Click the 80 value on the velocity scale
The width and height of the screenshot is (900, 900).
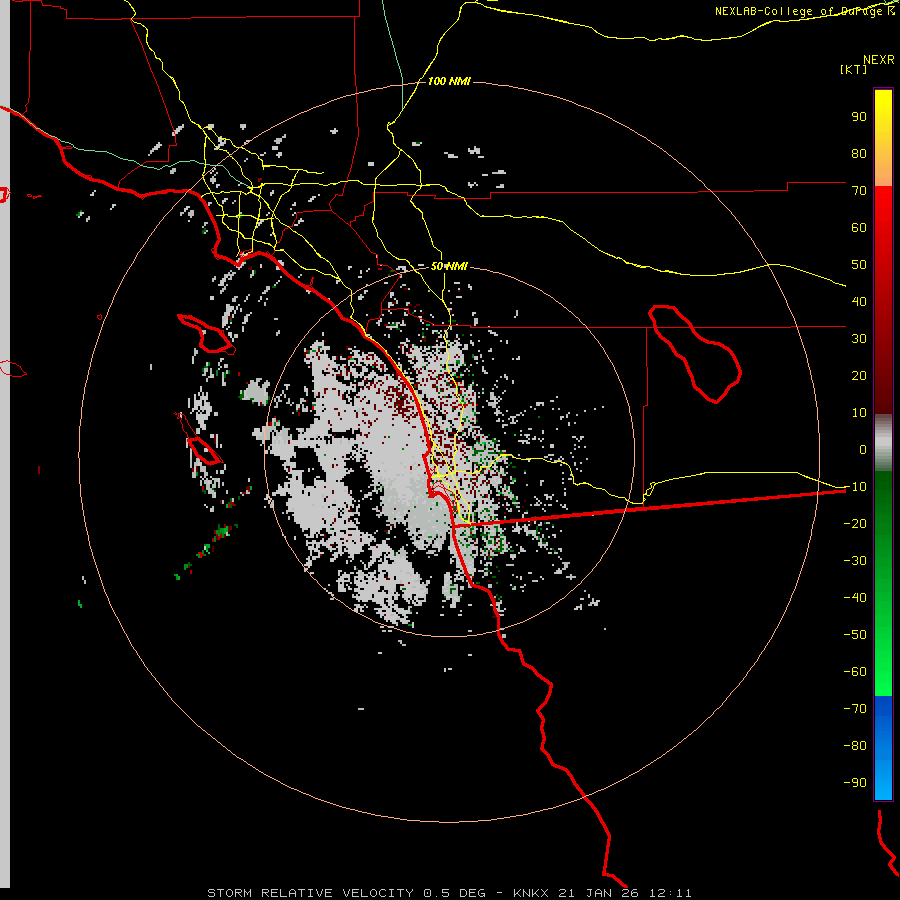(x=859, y=153)
